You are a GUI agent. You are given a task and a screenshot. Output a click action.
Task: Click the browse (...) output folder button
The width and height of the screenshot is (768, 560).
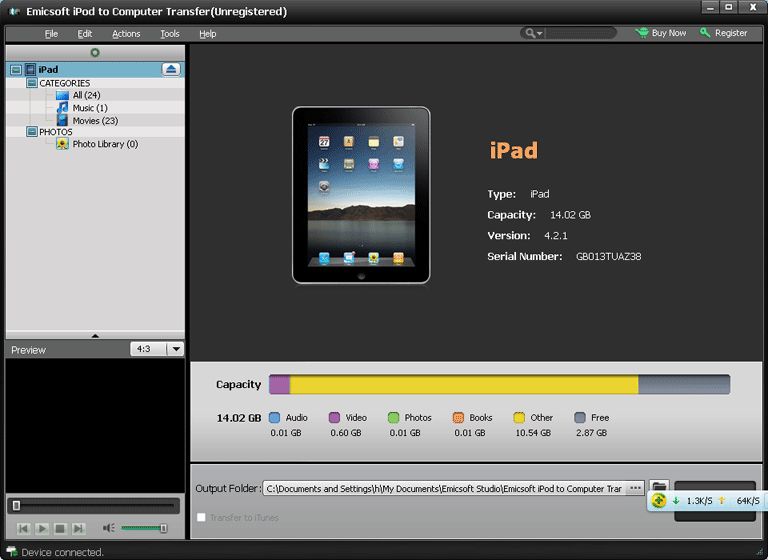pyautogui.click(x=635, y=488)
